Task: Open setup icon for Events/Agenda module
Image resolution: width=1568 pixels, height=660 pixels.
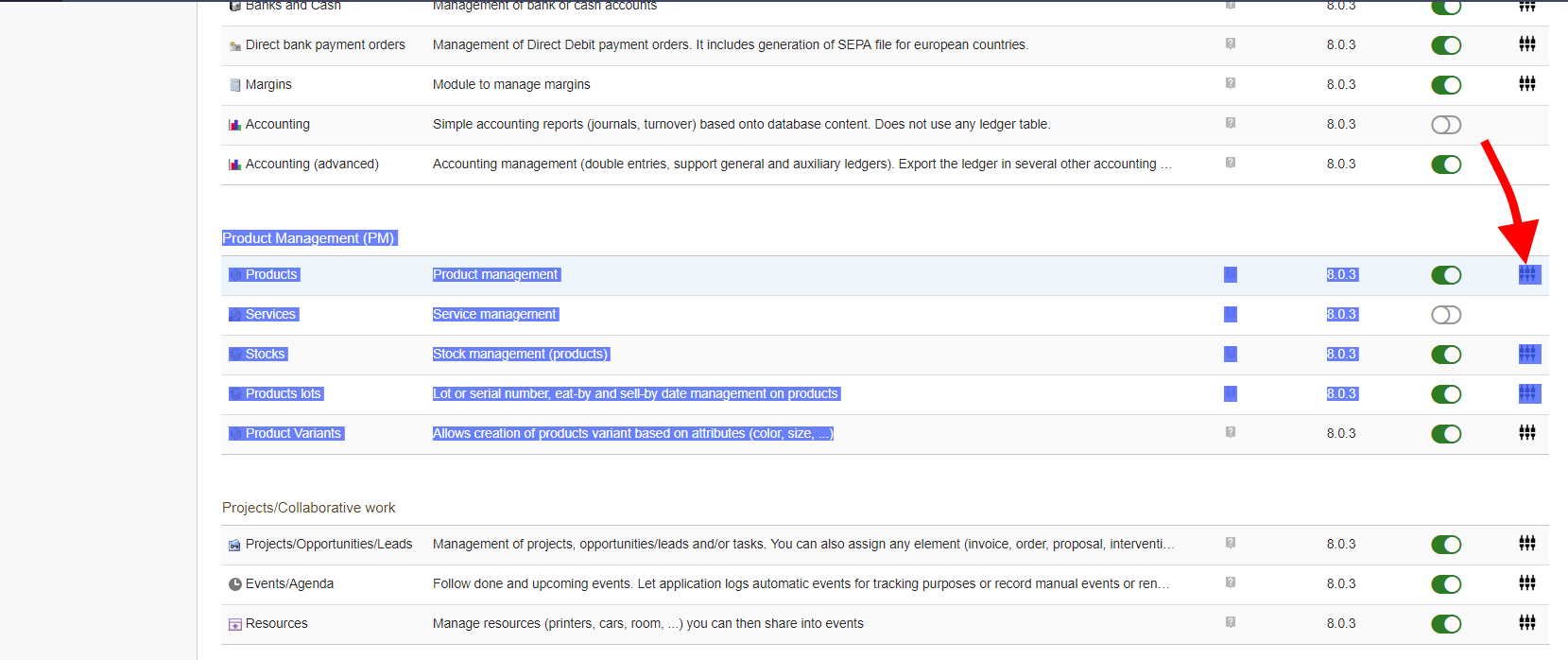Action: point(1527,583)
